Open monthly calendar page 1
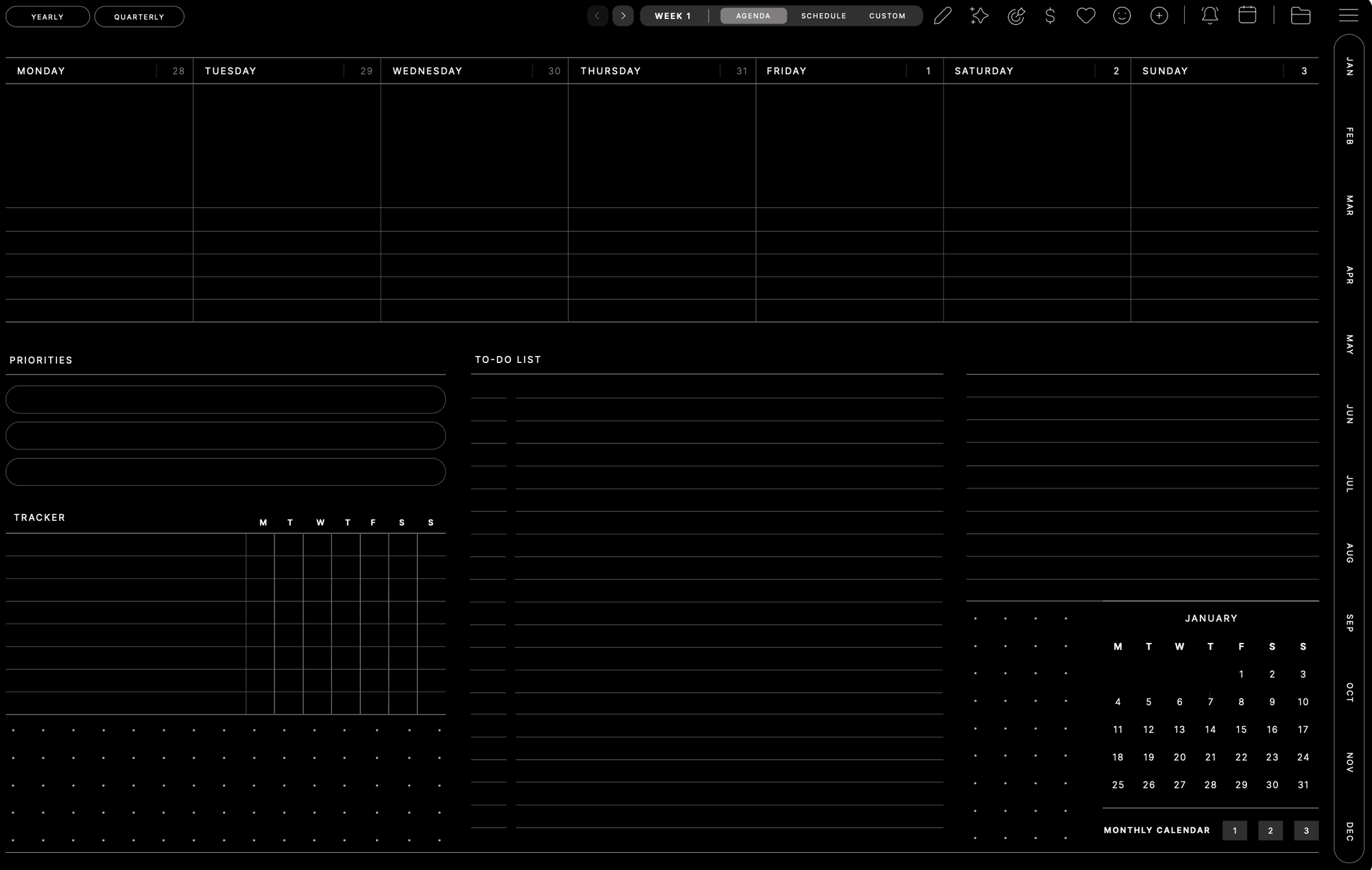 1235,830
